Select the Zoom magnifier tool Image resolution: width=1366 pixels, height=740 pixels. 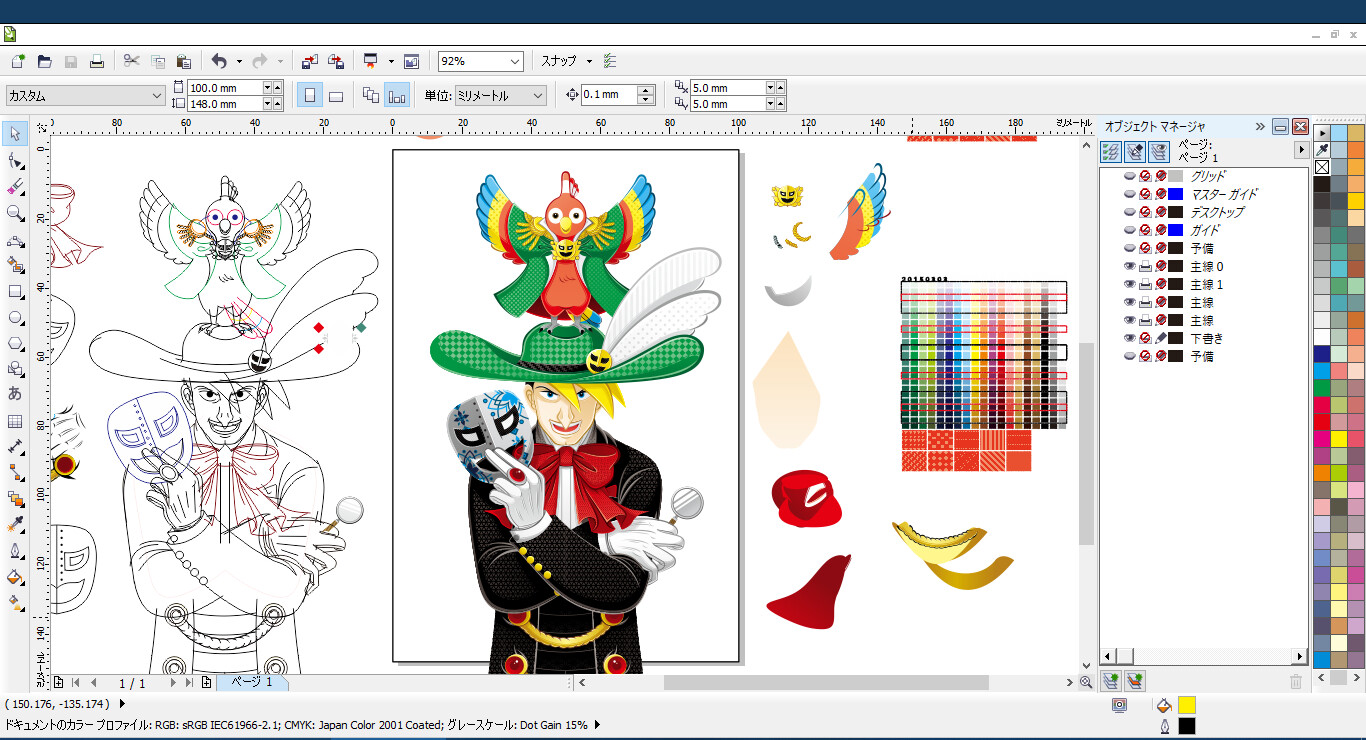pos(15,213)
